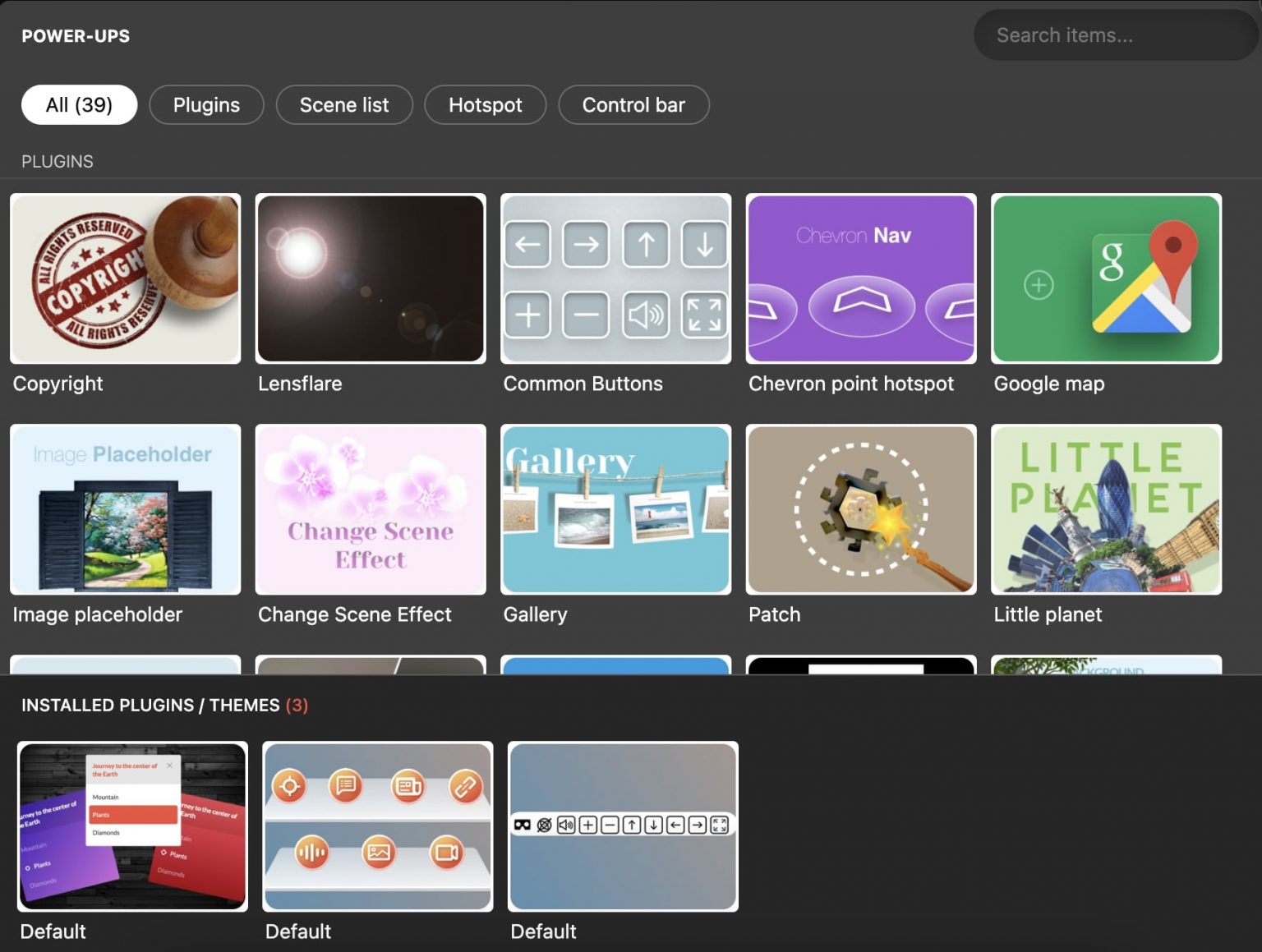Click the plus circle icon on Google map

[1039, 285]
